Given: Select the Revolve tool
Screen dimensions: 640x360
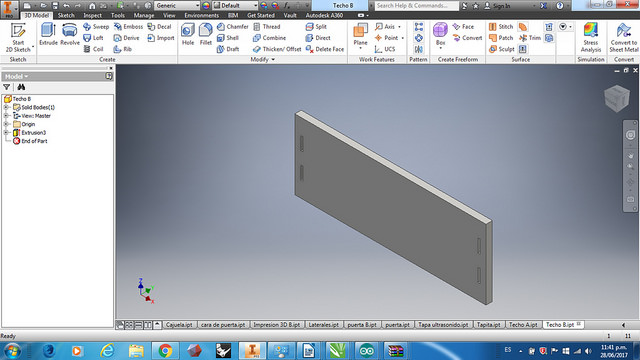Looking at the screenshot, I should click(70, 34).
